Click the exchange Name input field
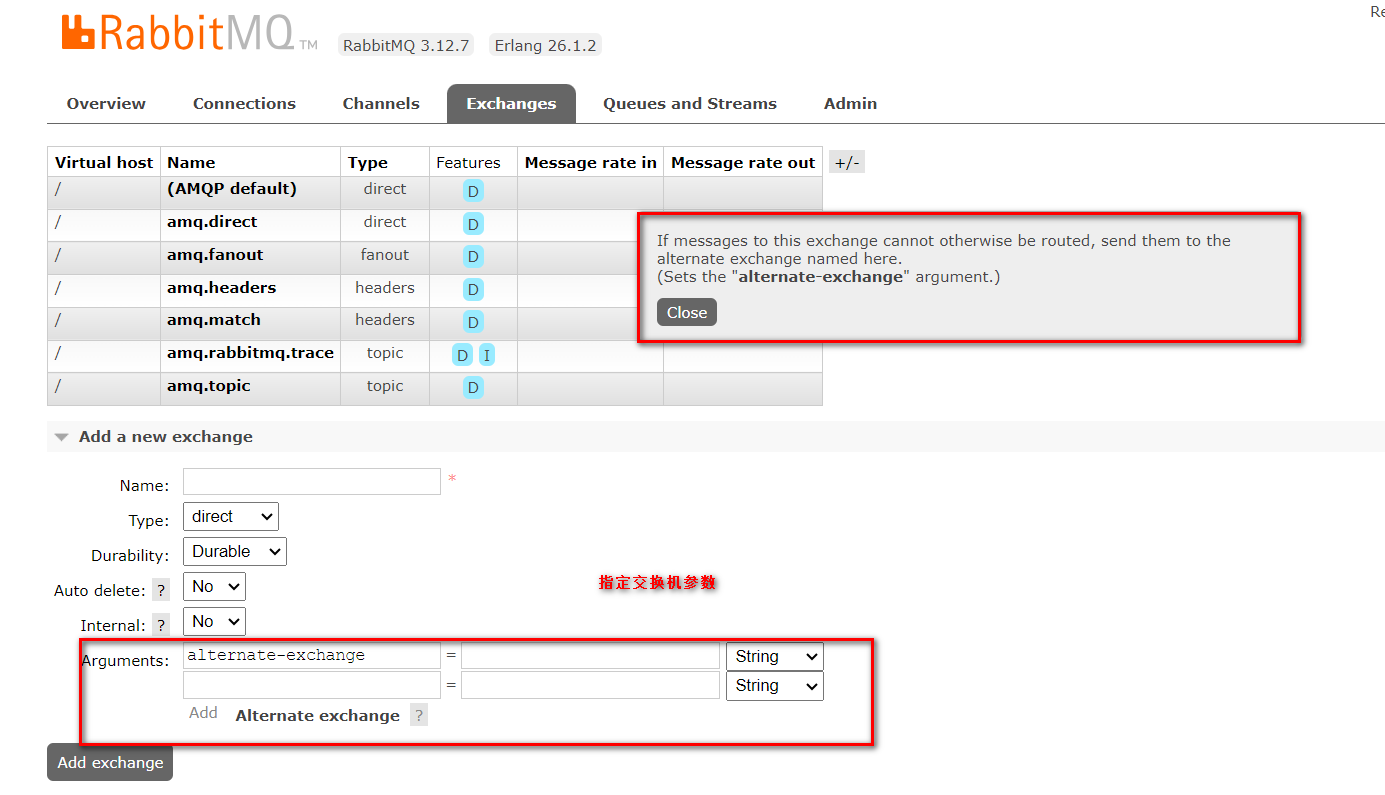 point(312,481)
